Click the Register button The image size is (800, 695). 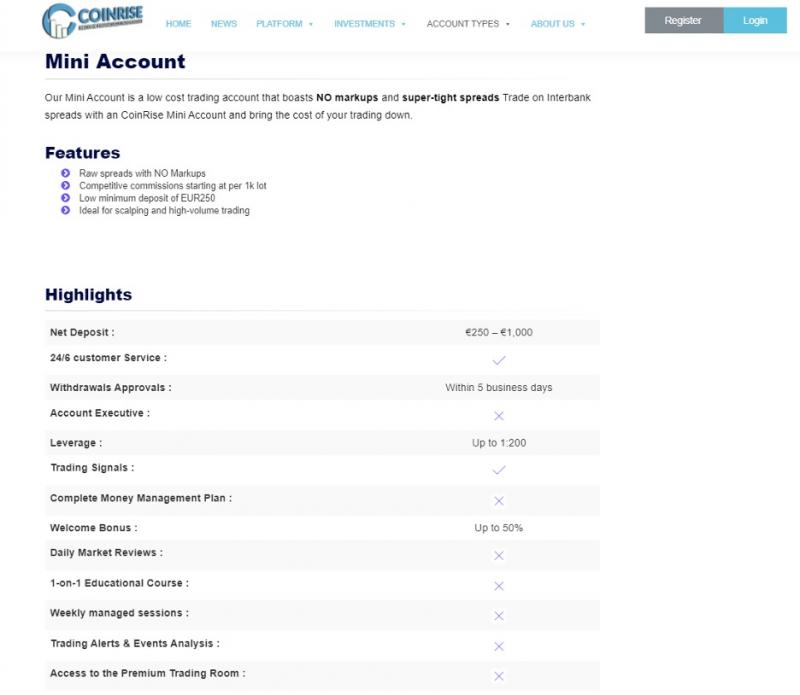point(684,20)
